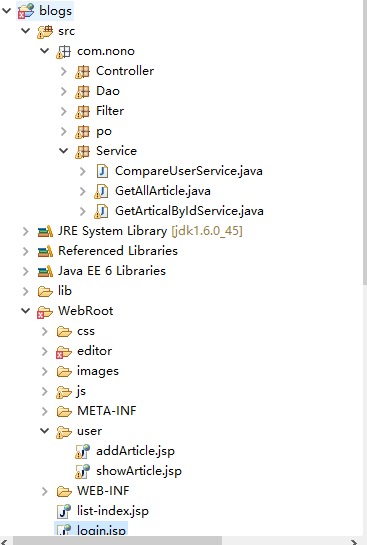Image resolution: width=367 pixels, height=545 pixels.
Task: Expand the Java EE 6 Libraries node
Action: pos(26,271)
